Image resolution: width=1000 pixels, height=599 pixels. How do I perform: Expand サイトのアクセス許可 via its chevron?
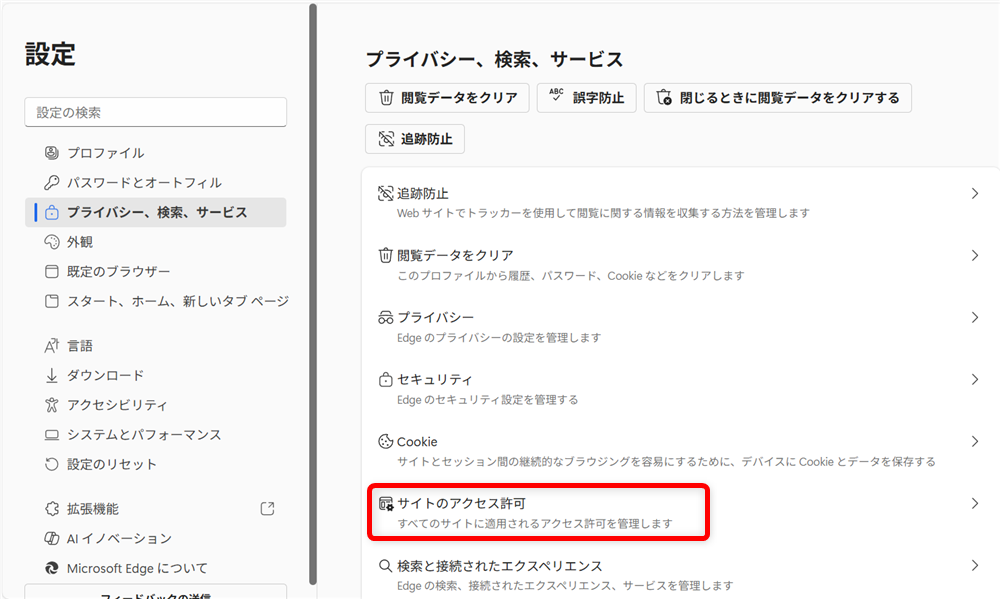(x=975, y=504)
